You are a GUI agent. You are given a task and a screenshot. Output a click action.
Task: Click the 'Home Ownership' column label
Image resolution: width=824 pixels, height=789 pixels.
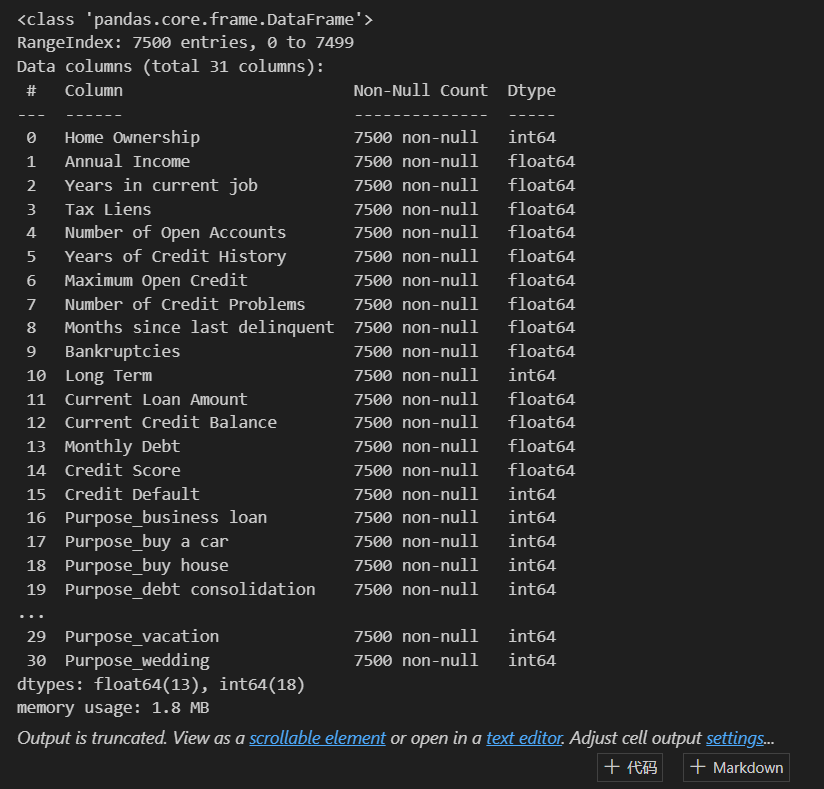point(131,137)
